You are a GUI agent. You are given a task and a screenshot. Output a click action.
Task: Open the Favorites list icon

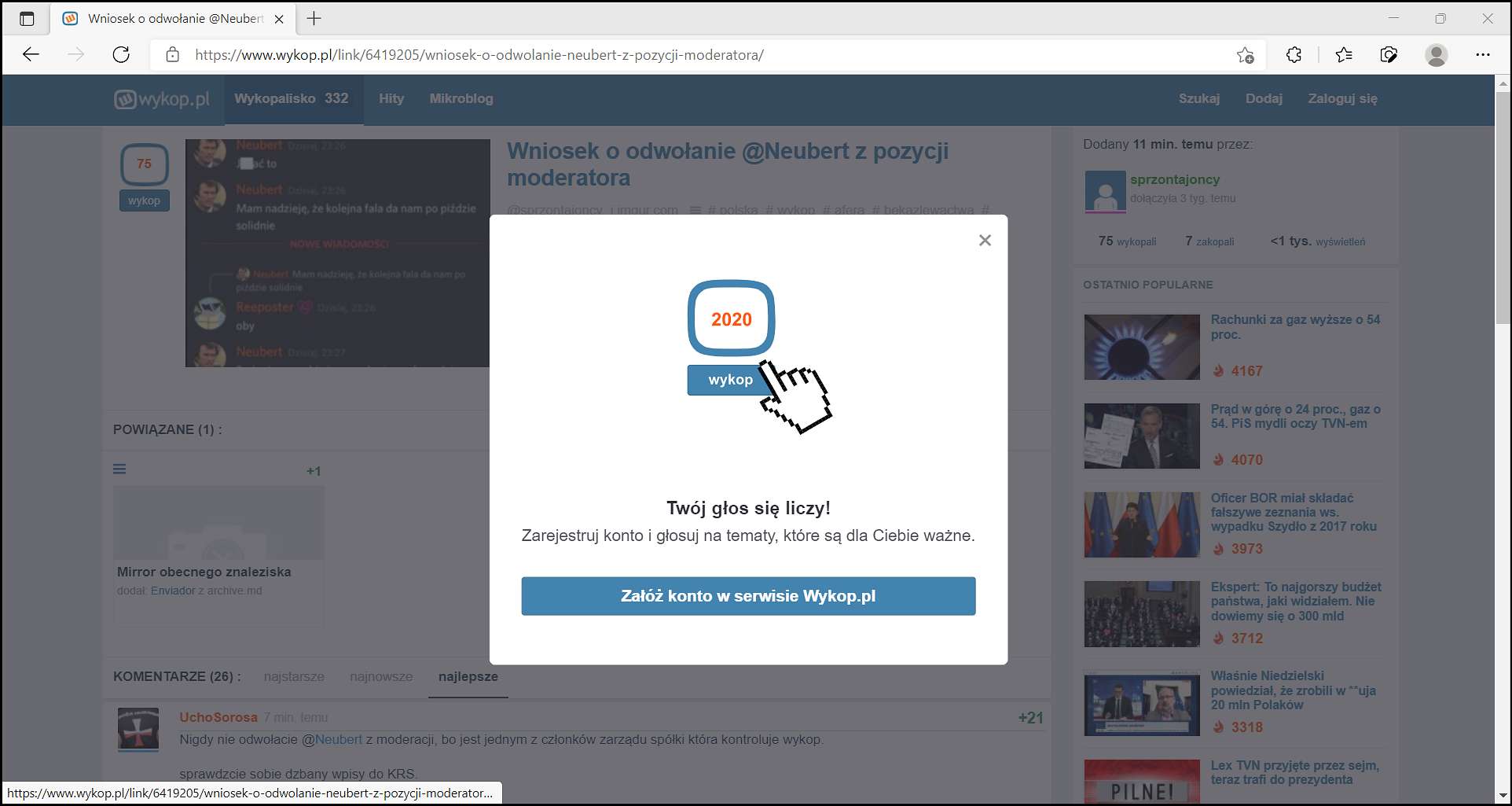[1344, 55]
